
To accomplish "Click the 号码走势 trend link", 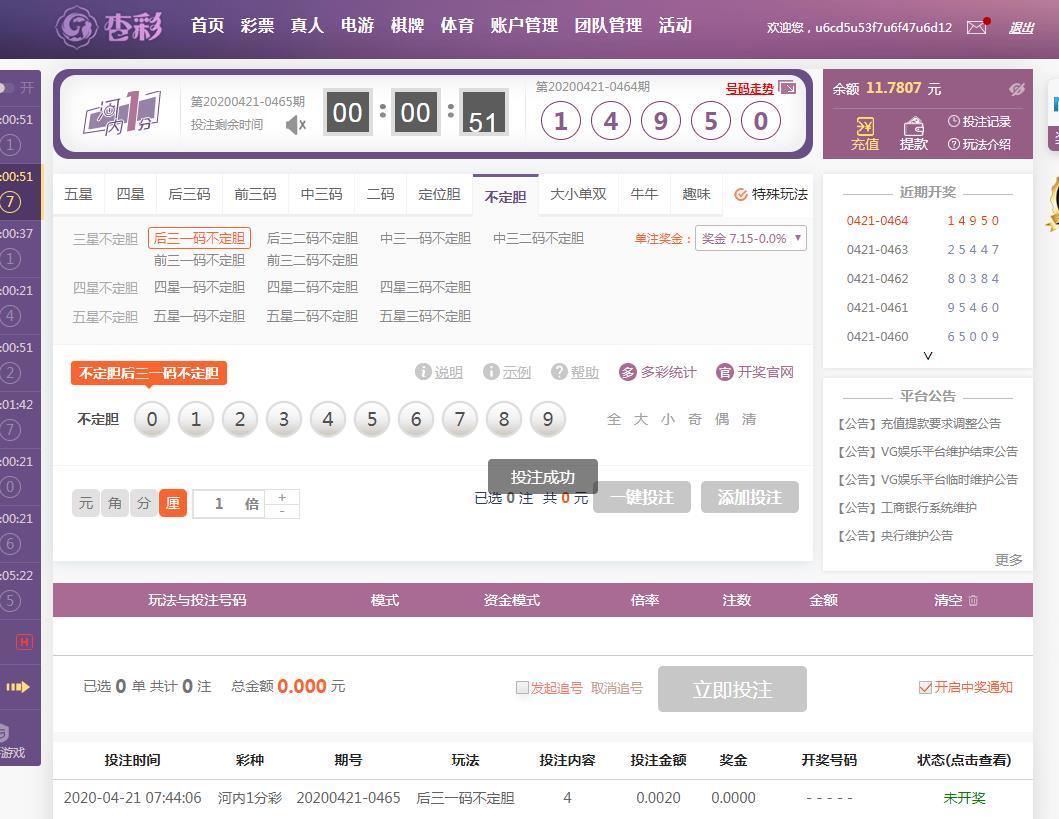I will (749, 88).
